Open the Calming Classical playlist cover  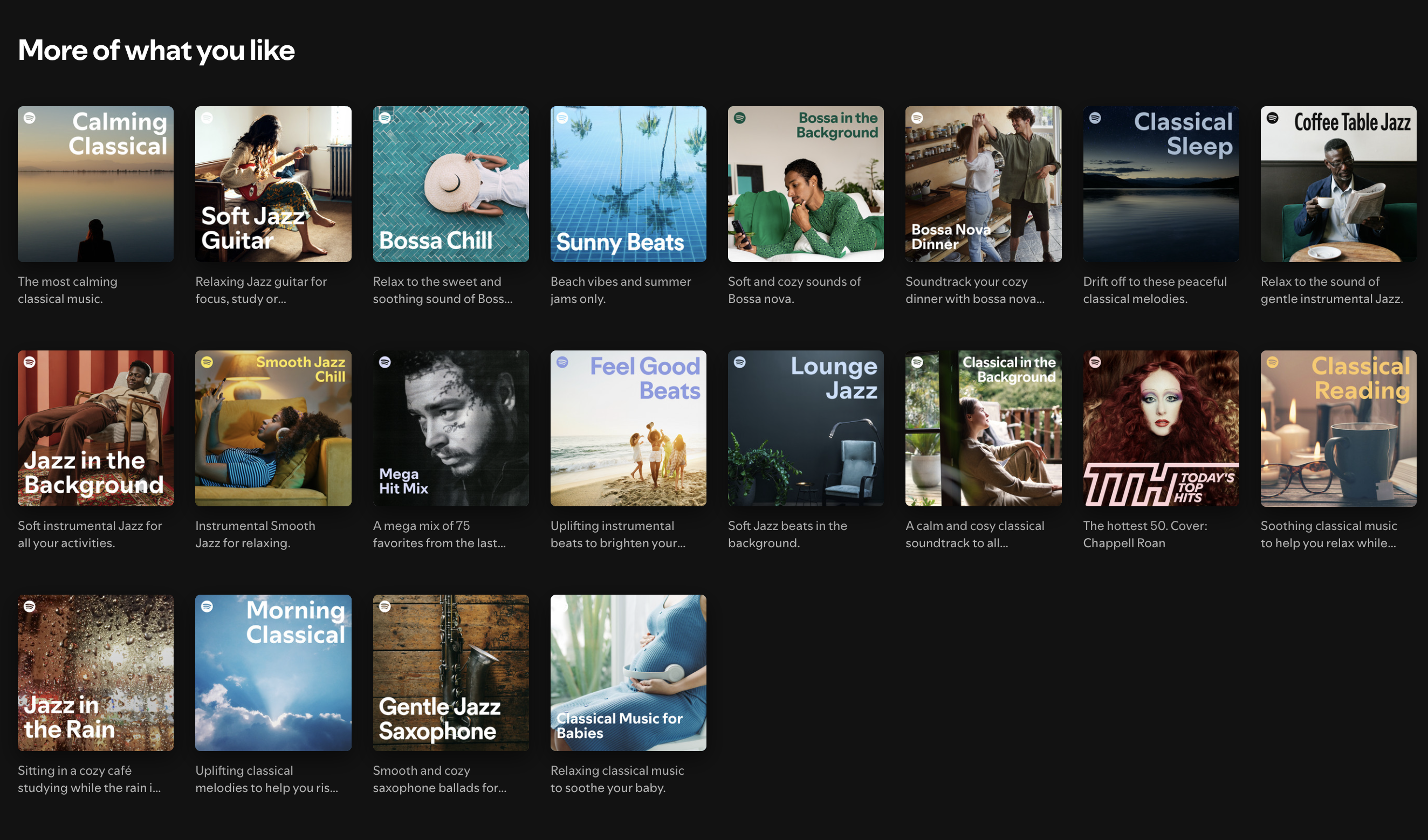(96, 184)
